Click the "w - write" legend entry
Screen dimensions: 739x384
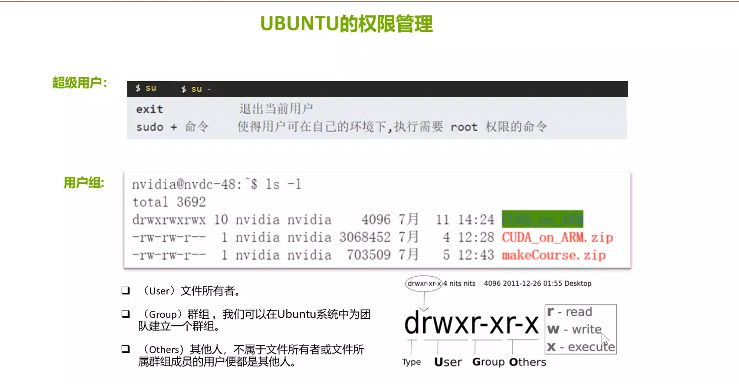click(x=574, y=329)
